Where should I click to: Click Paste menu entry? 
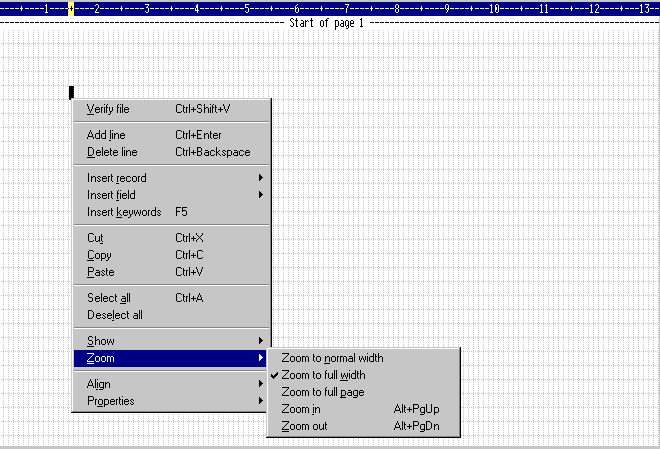click(x=100, y=272)
